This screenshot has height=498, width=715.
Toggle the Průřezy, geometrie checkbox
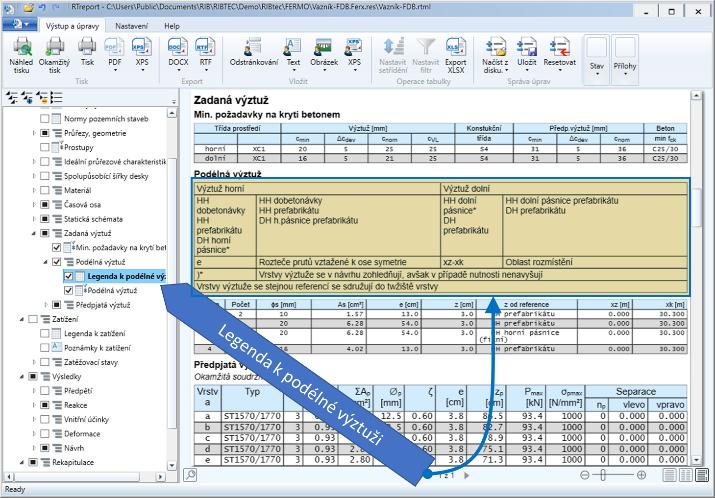(45, 133)
